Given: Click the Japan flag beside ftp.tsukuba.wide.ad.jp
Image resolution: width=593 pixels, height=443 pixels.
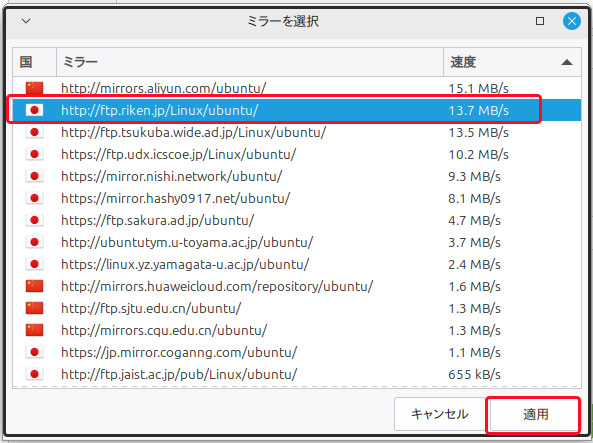Looking at the screenshot, I should pyautogui.click(x=34, y=132).
